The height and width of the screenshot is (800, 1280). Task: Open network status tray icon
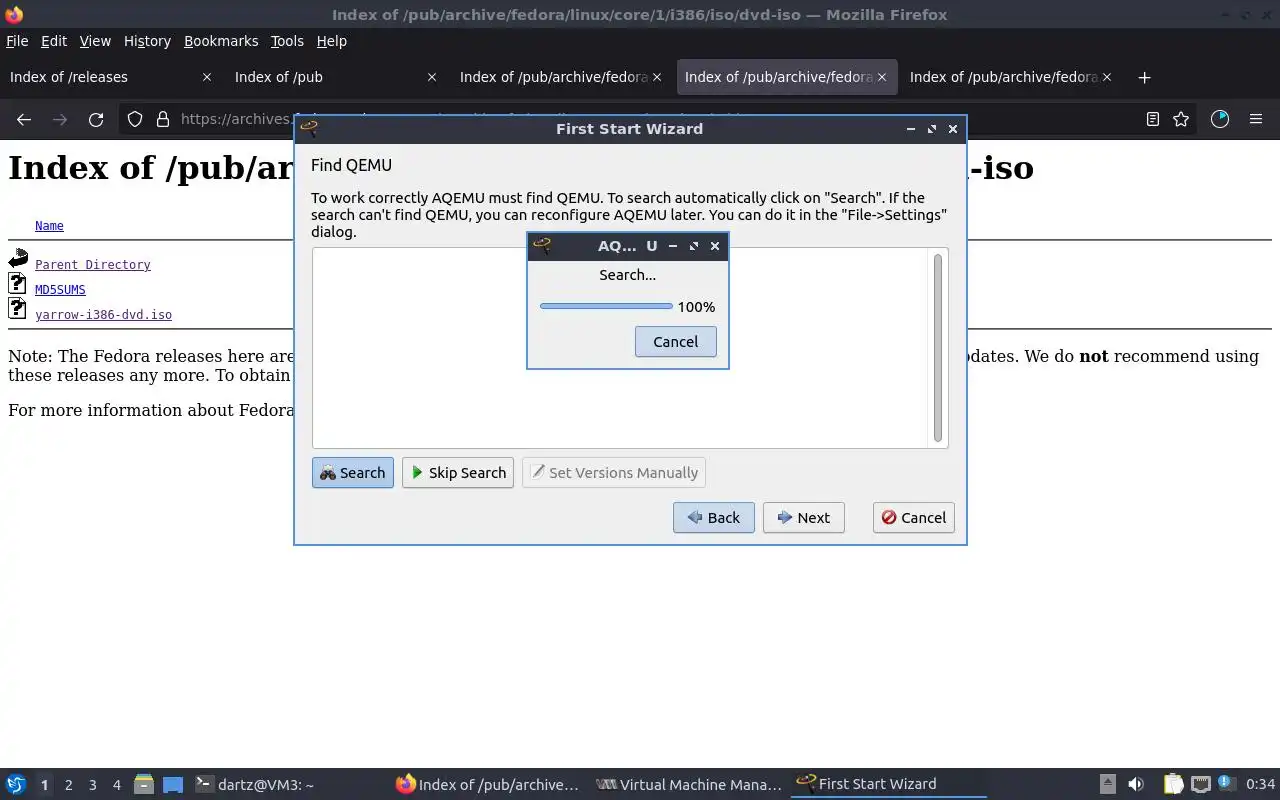1200,785
